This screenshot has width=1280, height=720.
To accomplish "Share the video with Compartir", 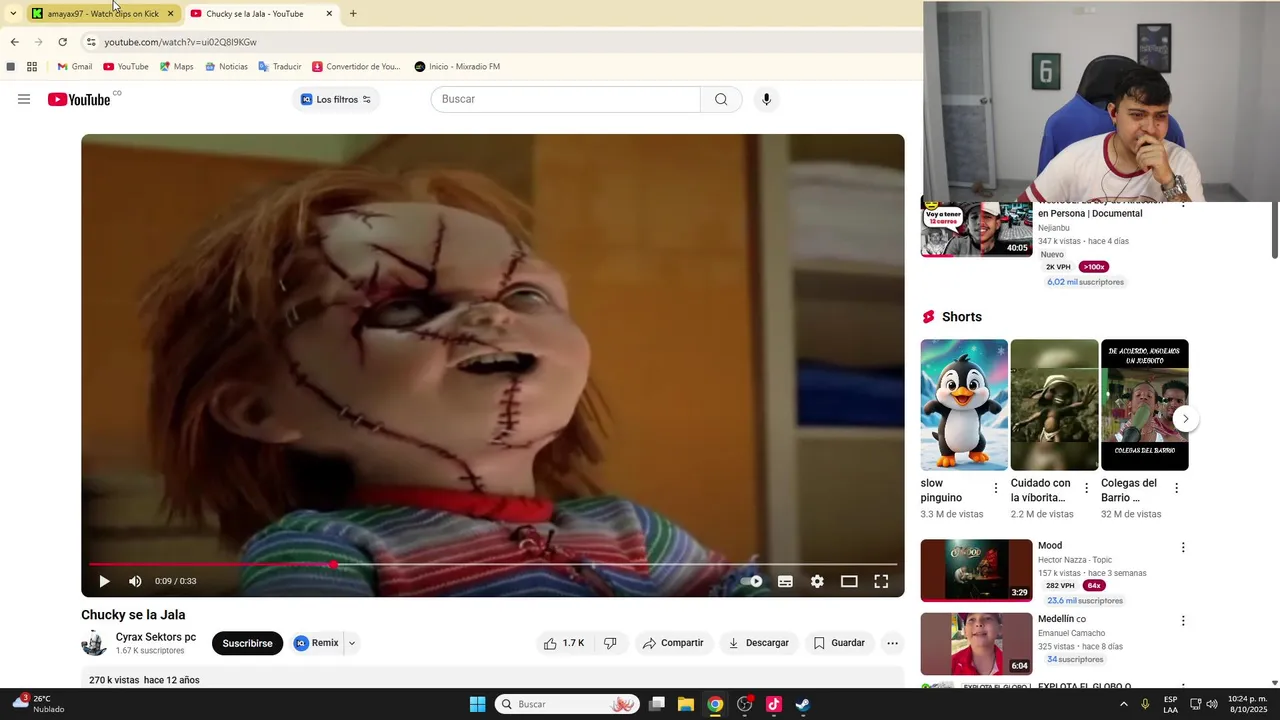I will click(x=673, y=643).
